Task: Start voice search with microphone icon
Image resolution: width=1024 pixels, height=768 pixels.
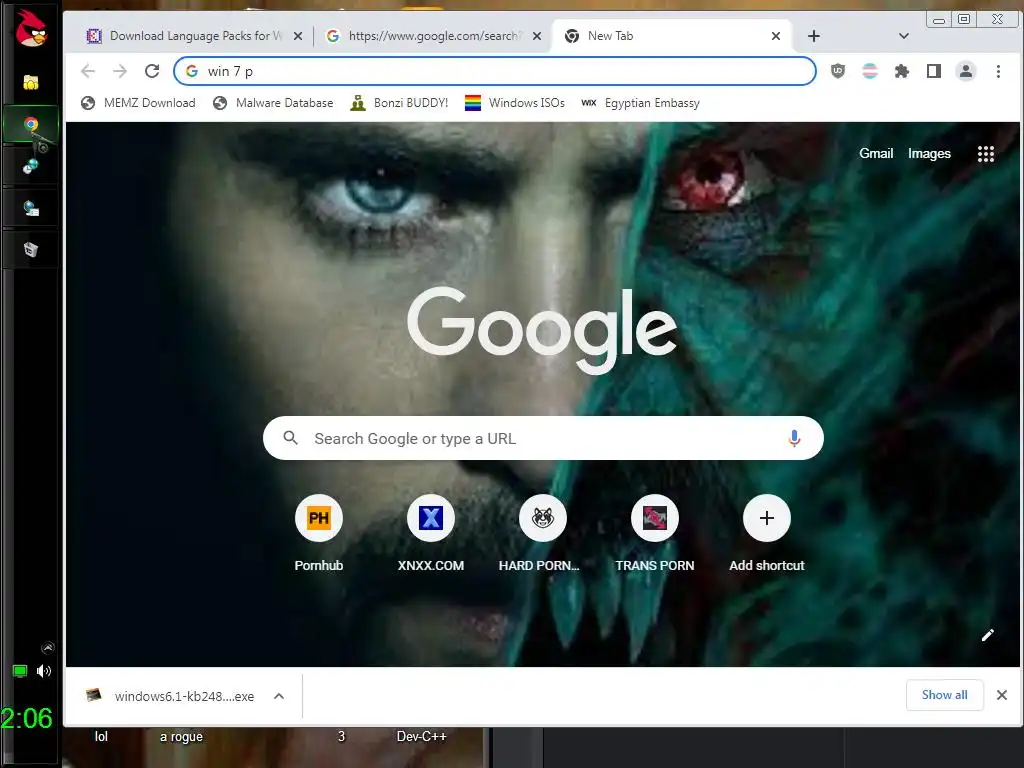Action: [x=794, y=438]
